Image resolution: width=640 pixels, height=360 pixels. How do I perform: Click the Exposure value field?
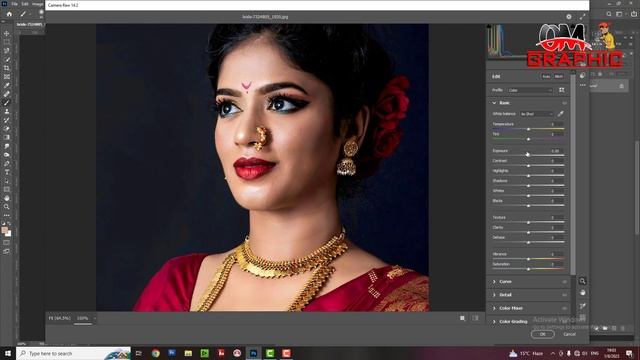coord(556,151)
